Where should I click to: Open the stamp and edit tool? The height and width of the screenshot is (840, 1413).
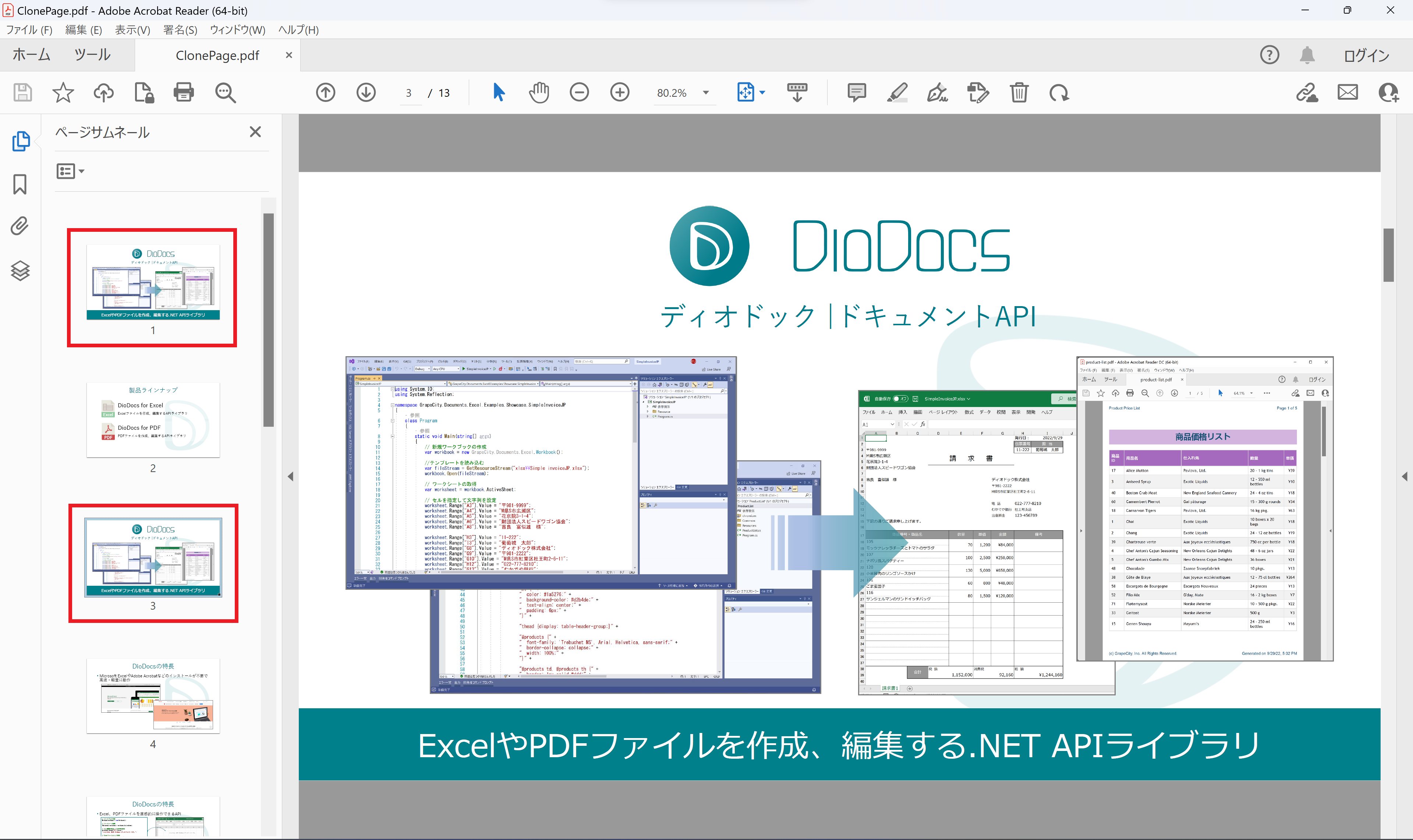(x=978, y=92)
